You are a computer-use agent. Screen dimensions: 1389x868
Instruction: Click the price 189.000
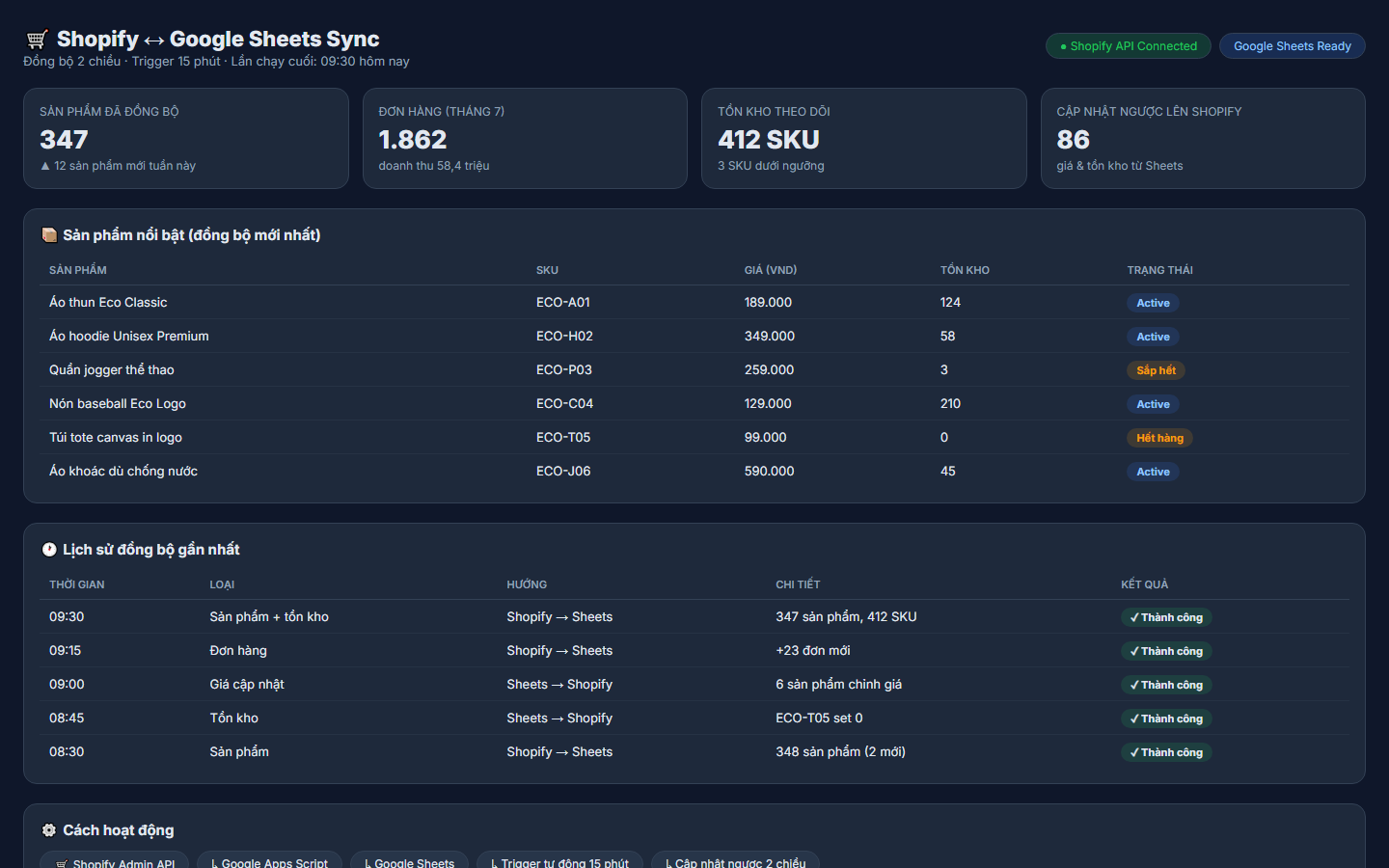[x=768, y=303]
